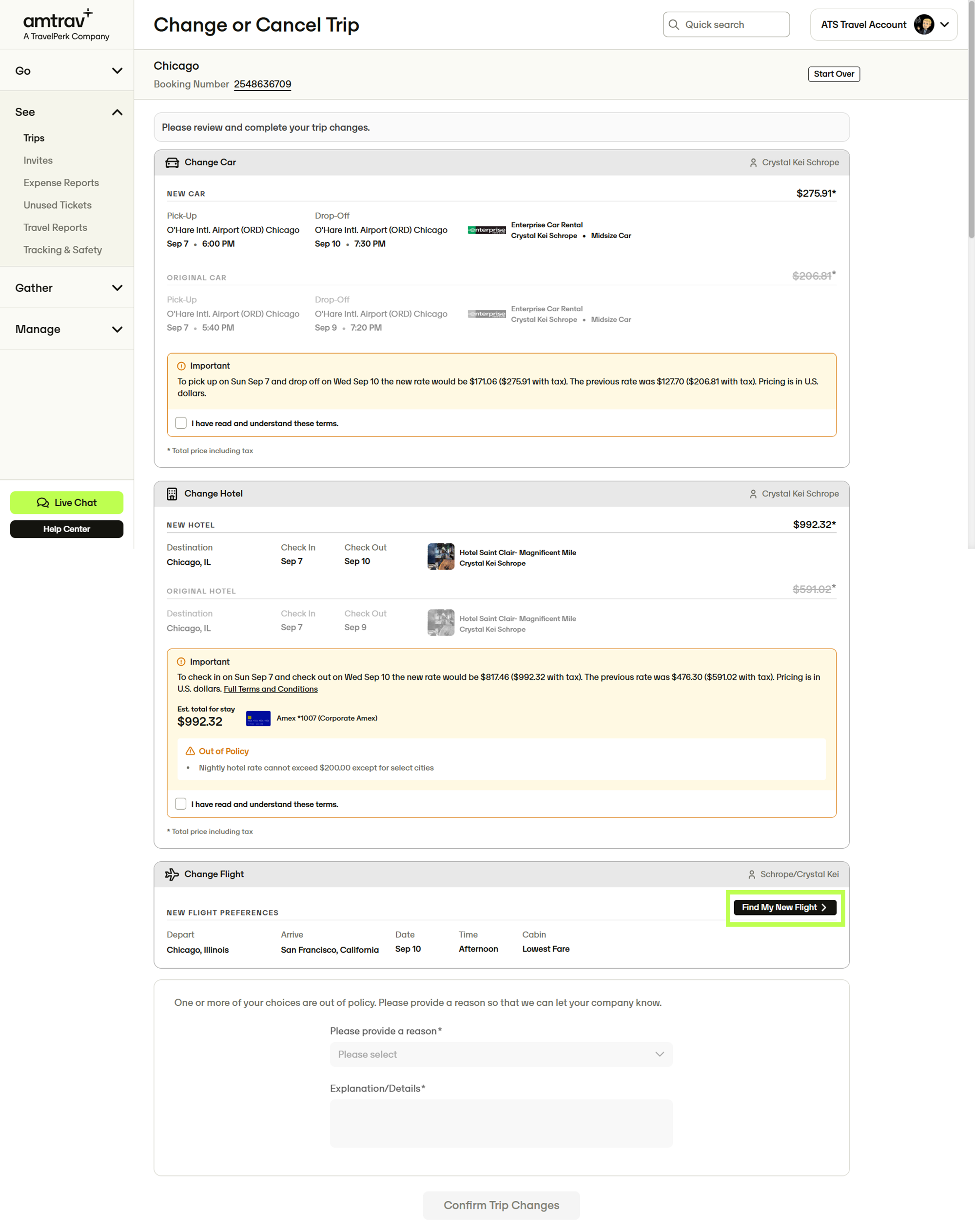Click the Important info icon in hotel notice
The height and width of the screenshot is (1232, 975).
point(181,661)
